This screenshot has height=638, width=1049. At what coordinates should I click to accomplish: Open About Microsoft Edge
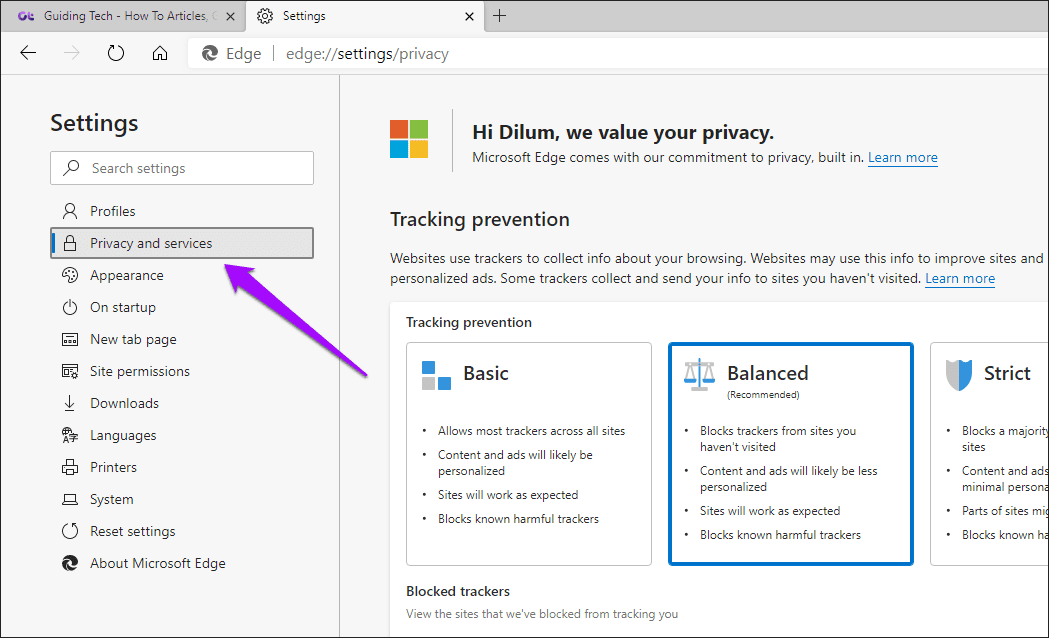tap(182, 563)
